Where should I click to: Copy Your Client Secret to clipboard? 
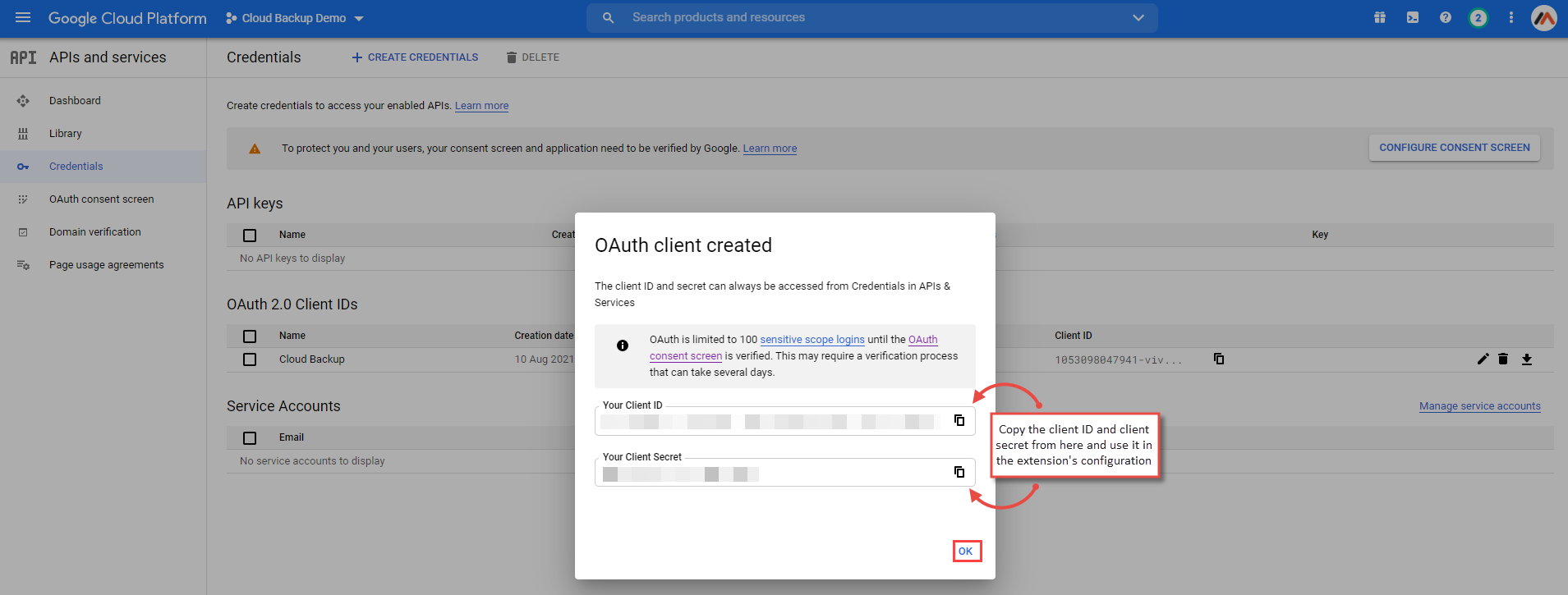tap(959, 472)
